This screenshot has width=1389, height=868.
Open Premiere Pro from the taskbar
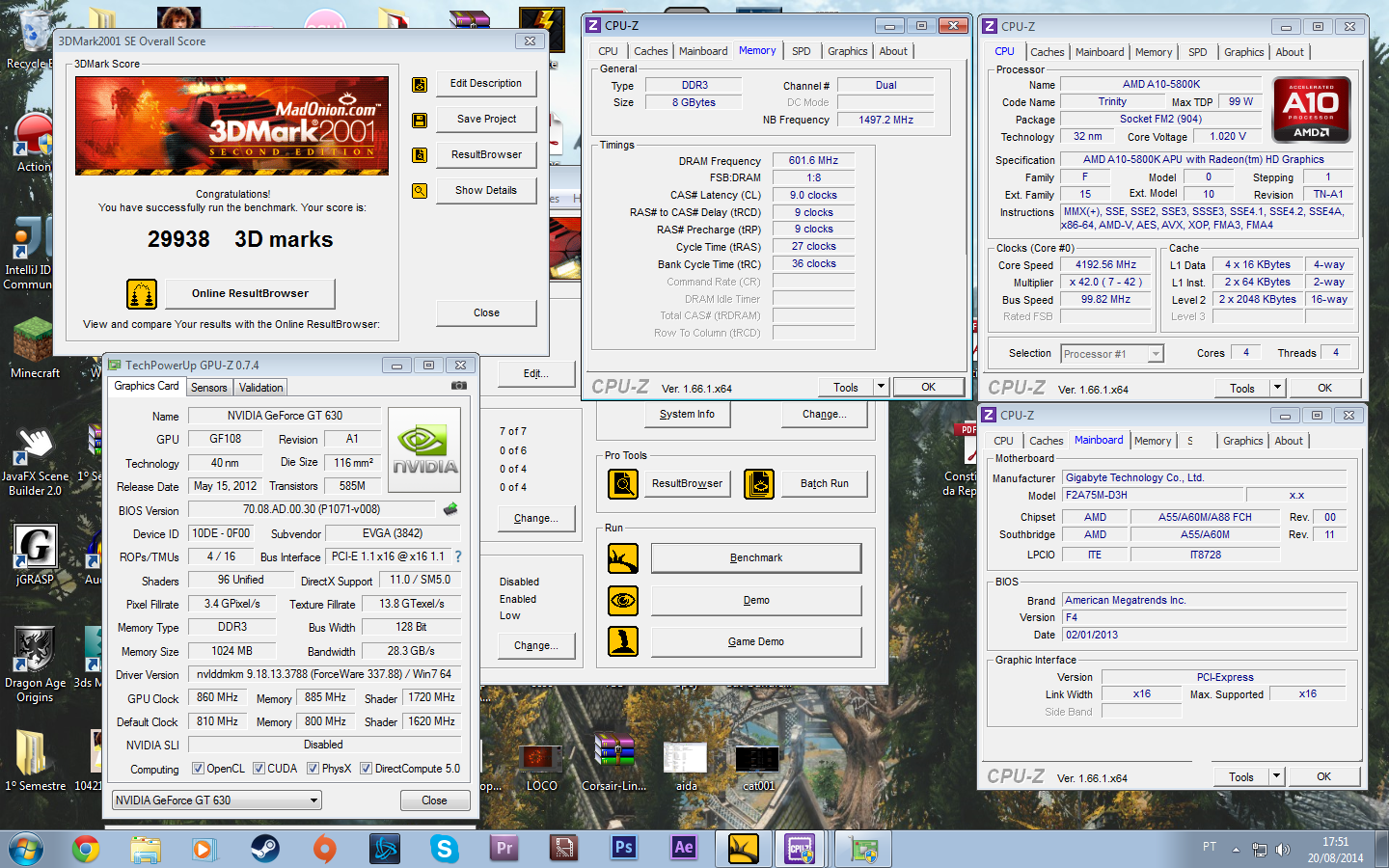[x=504, y=849]
